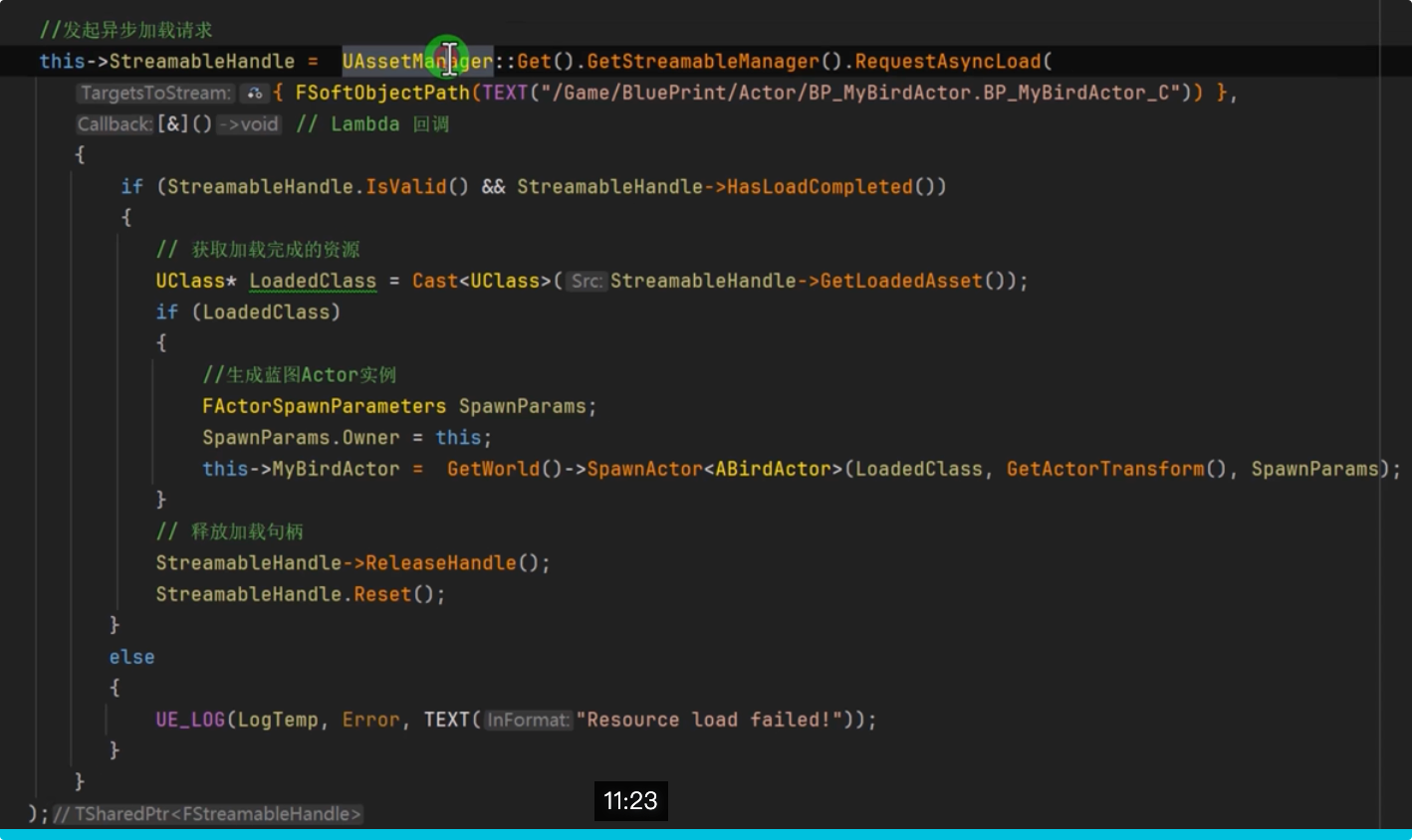Click the highlighted UAssetManager class name
Viewport: 1412px width, 840px height.
point(417,62)
